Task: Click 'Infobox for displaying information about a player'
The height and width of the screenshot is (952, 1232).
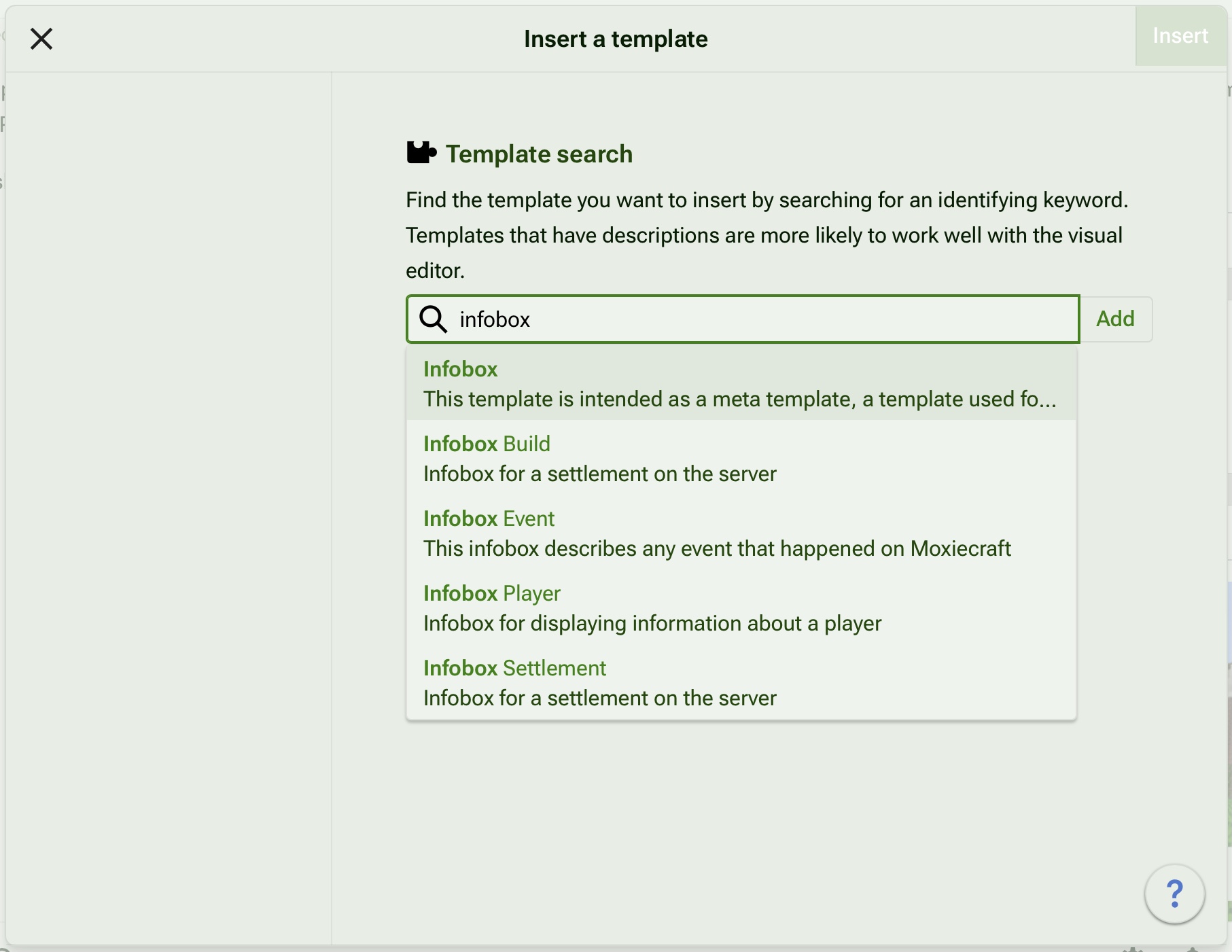Action: (x=652, y=623)
